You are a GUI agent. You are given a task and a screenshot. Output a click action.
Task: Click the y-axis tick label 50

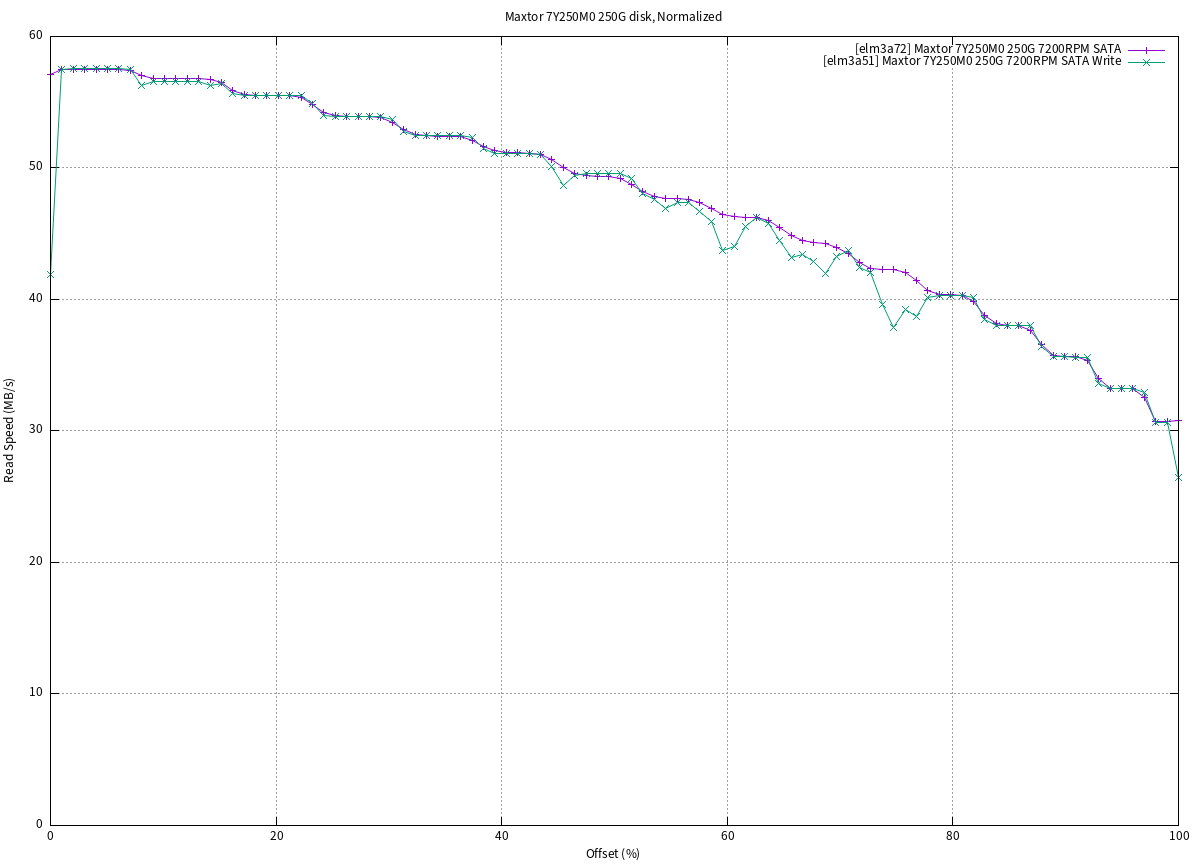36,167
